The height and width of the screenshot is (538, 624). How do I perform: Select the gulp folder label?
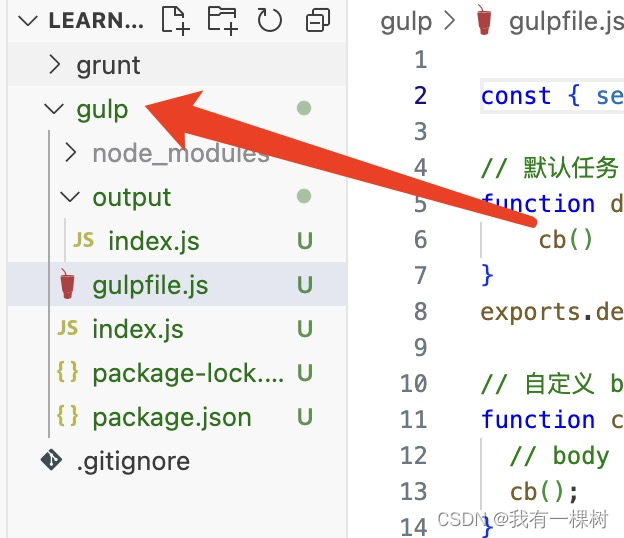pyautogui.click(x=102, y=109)
